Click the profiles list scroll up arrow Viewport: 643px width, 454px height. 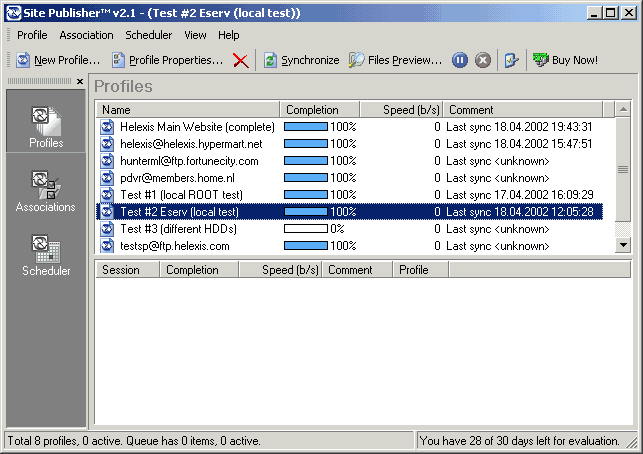623,110
